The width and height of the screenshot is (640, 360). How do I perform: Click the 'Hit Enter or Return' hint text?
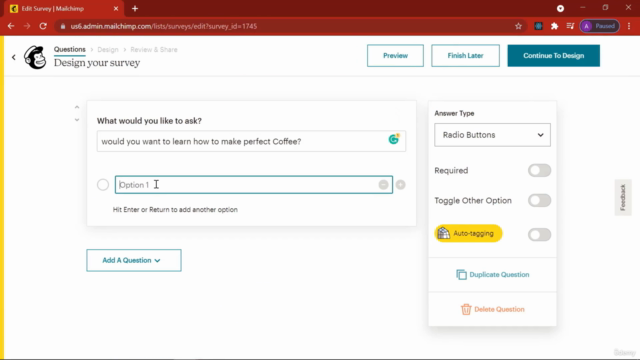175,210
